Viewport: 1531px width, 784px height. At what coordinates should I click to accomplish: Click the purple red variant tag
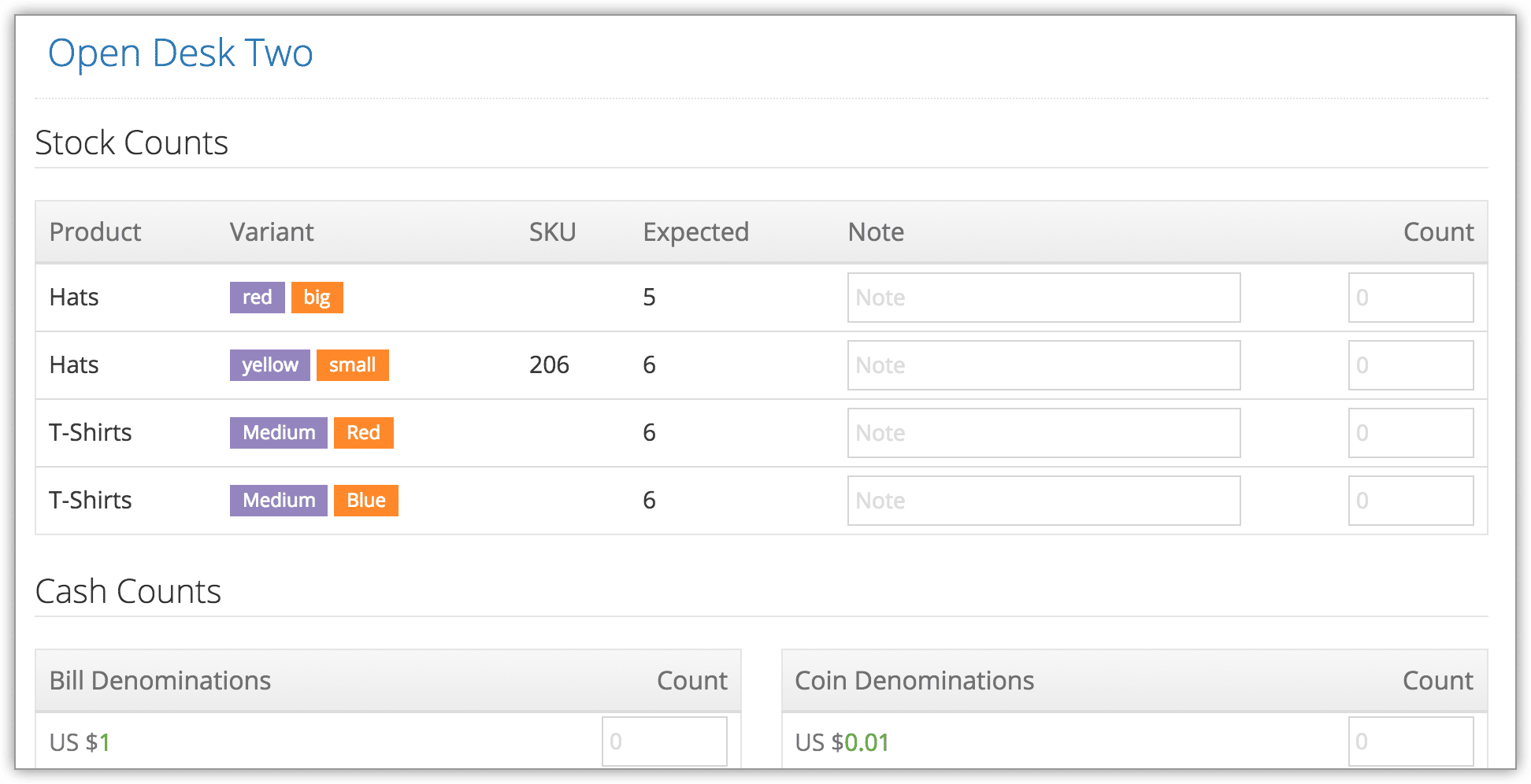258,298
